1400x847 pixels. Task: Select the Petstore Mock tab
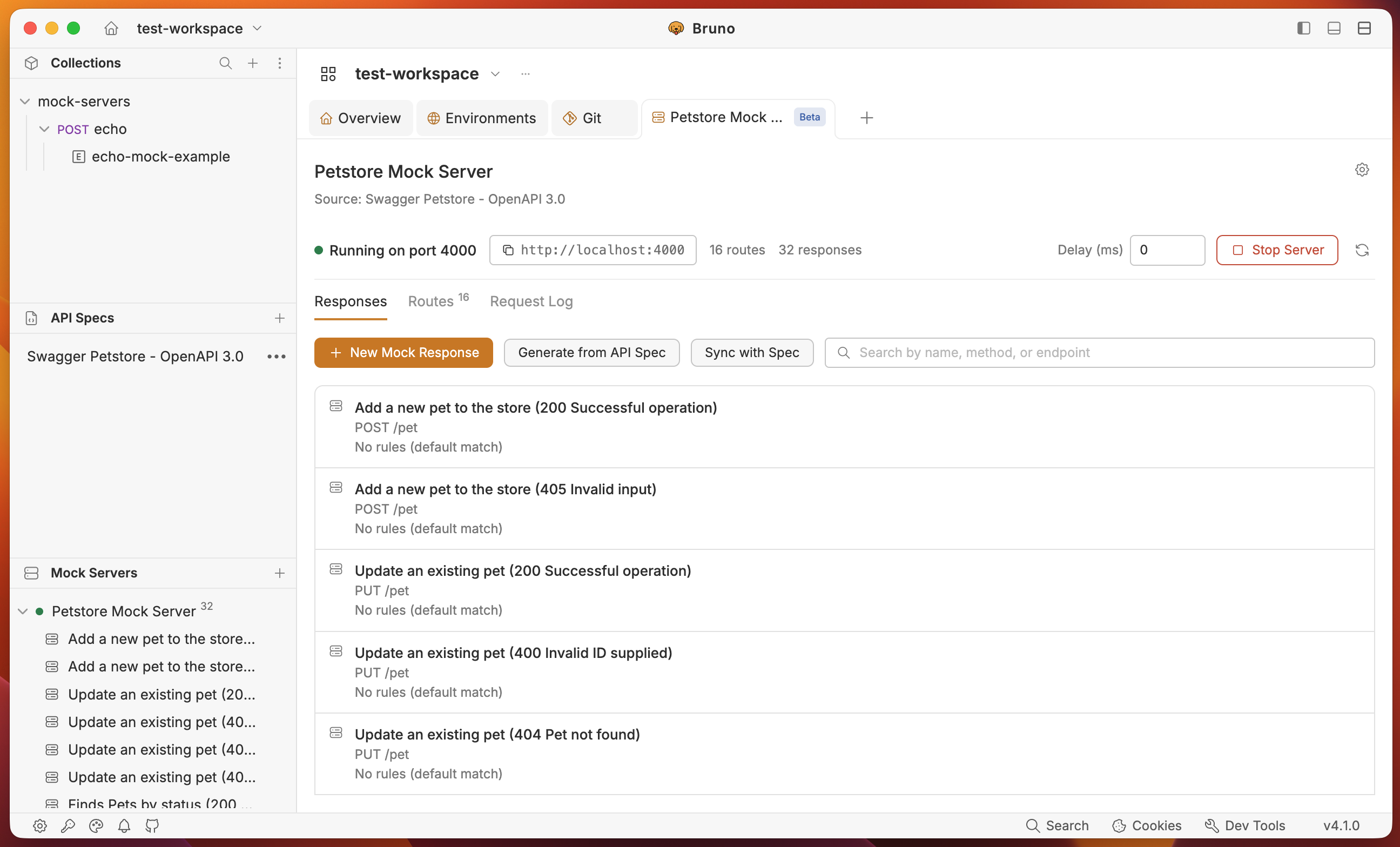point(738,118)
